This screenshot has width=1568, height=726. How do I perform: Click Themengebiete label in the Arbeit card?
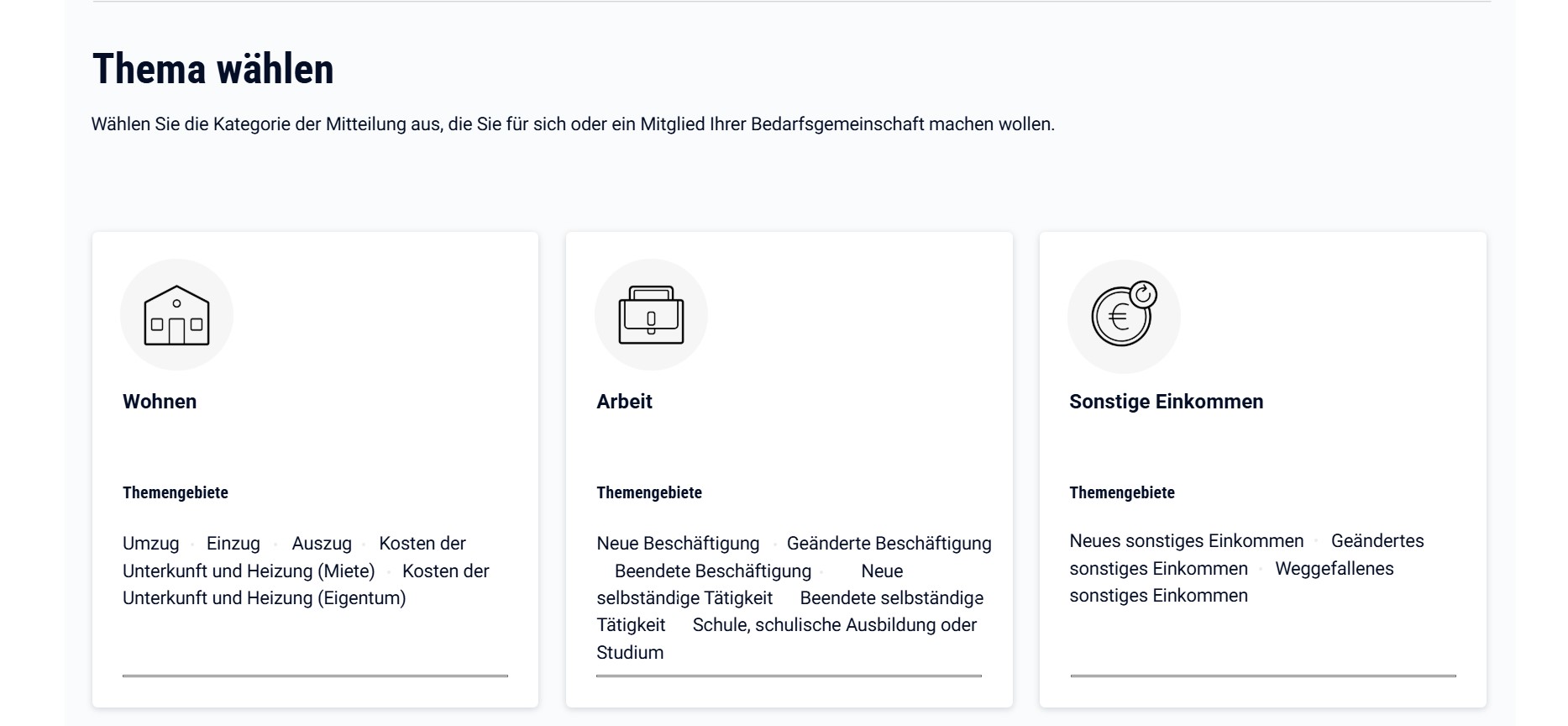point(649,492)
